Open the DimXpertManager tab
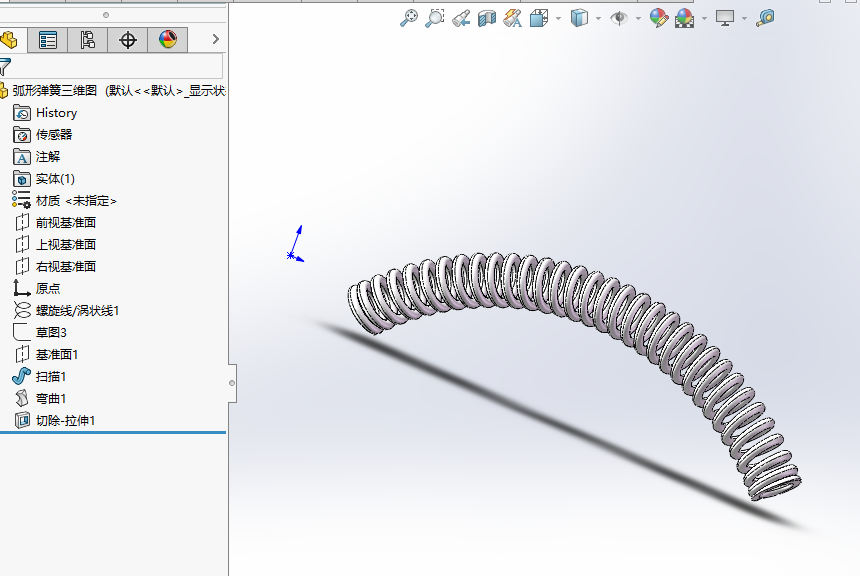 pyautogui.click(x=128, y=39)
